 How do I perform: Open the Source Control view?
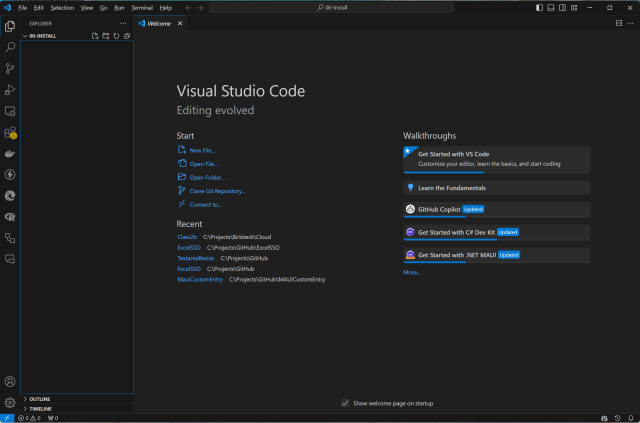click(10, 69)
